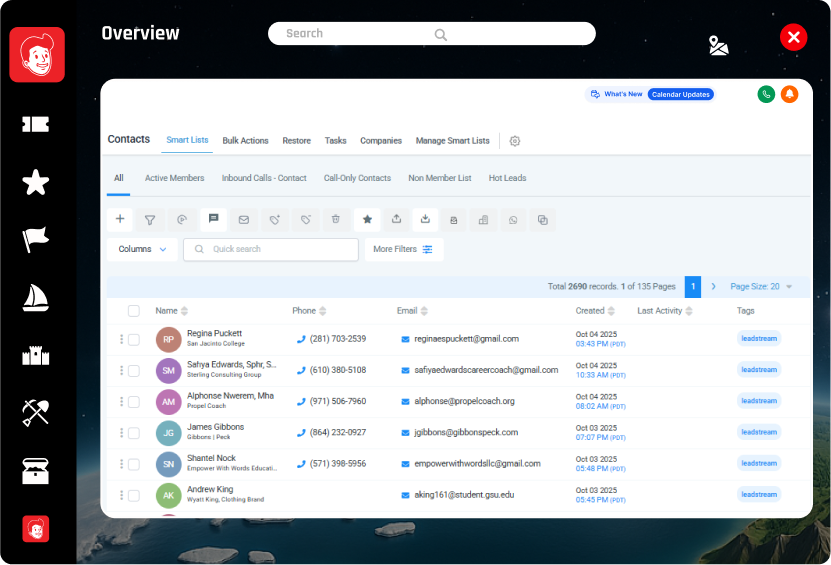
Task: Open the Page Size: 20 dropdown
Action: click(761, 286)
